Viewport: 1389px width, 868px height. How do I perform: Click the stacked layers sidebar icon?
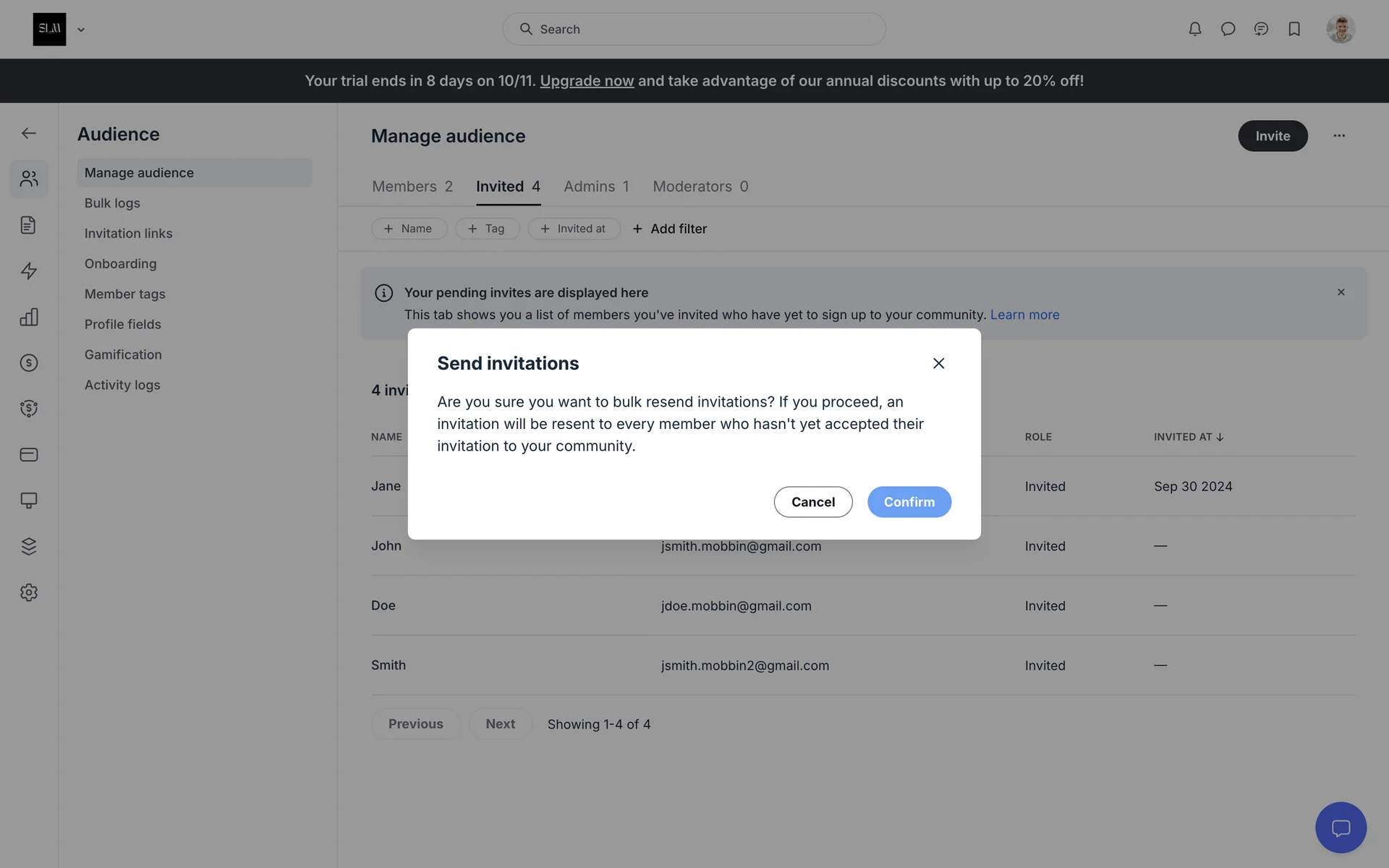[29, 546]
